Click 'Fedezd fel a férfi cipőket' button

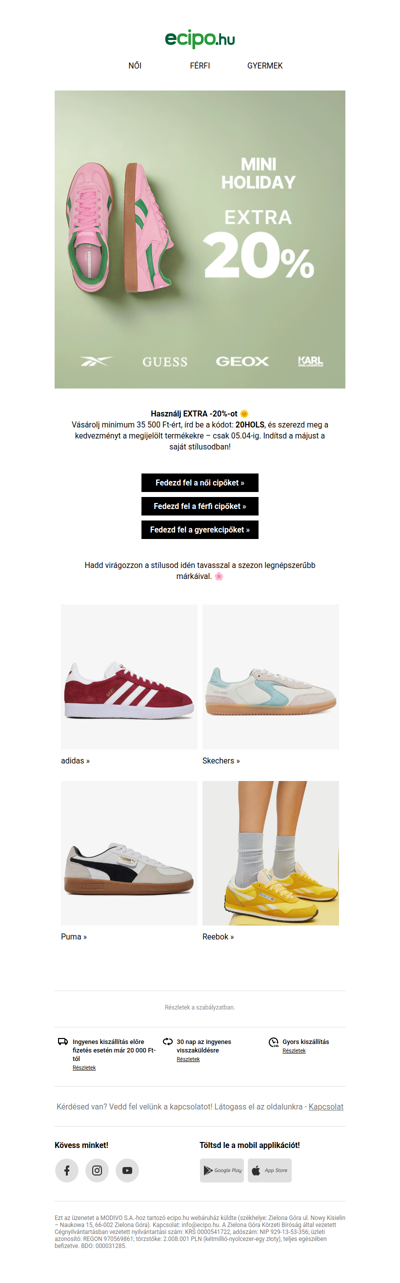pos(200,506)
